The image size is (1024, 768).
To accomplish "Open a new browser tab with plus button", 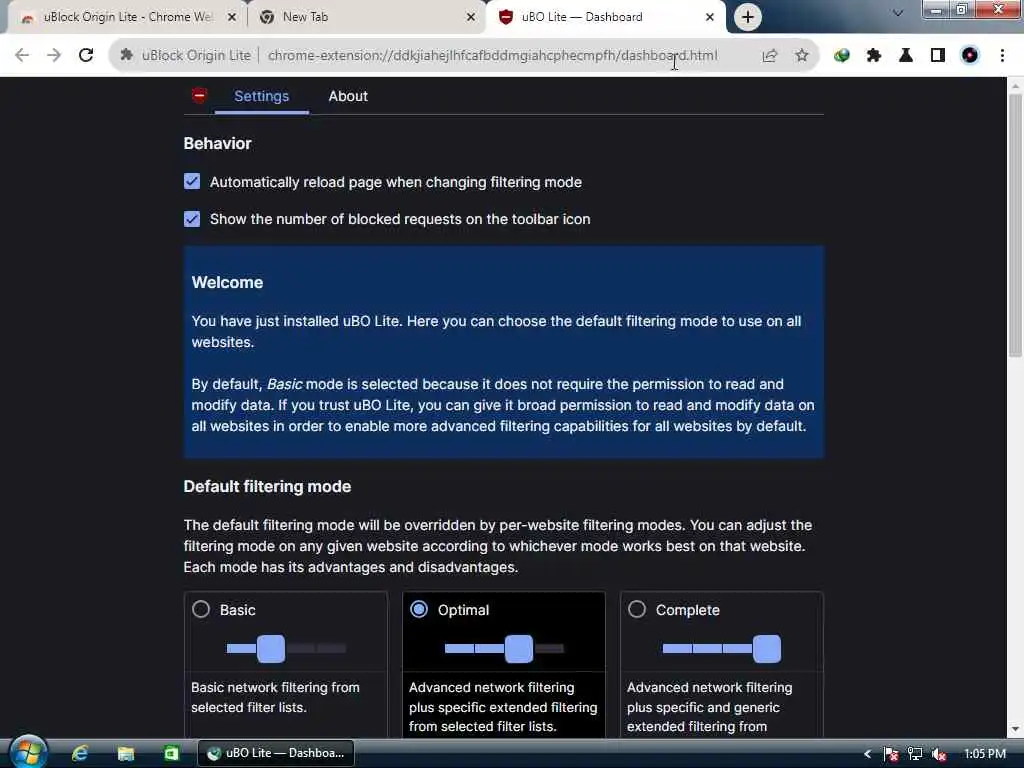I will [748, 17].
